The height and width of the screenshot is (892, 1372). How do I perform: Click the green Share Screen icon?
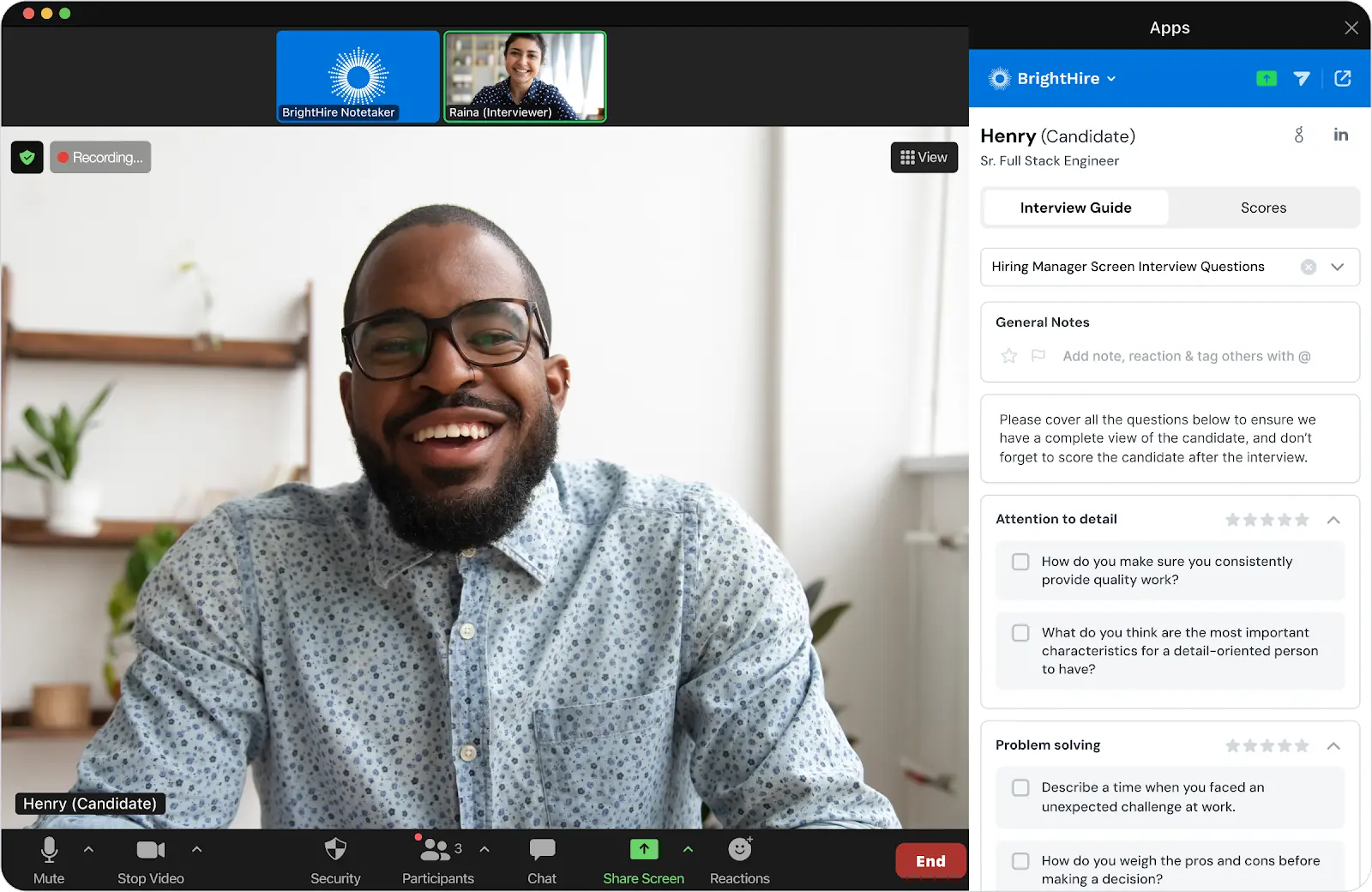643,850
